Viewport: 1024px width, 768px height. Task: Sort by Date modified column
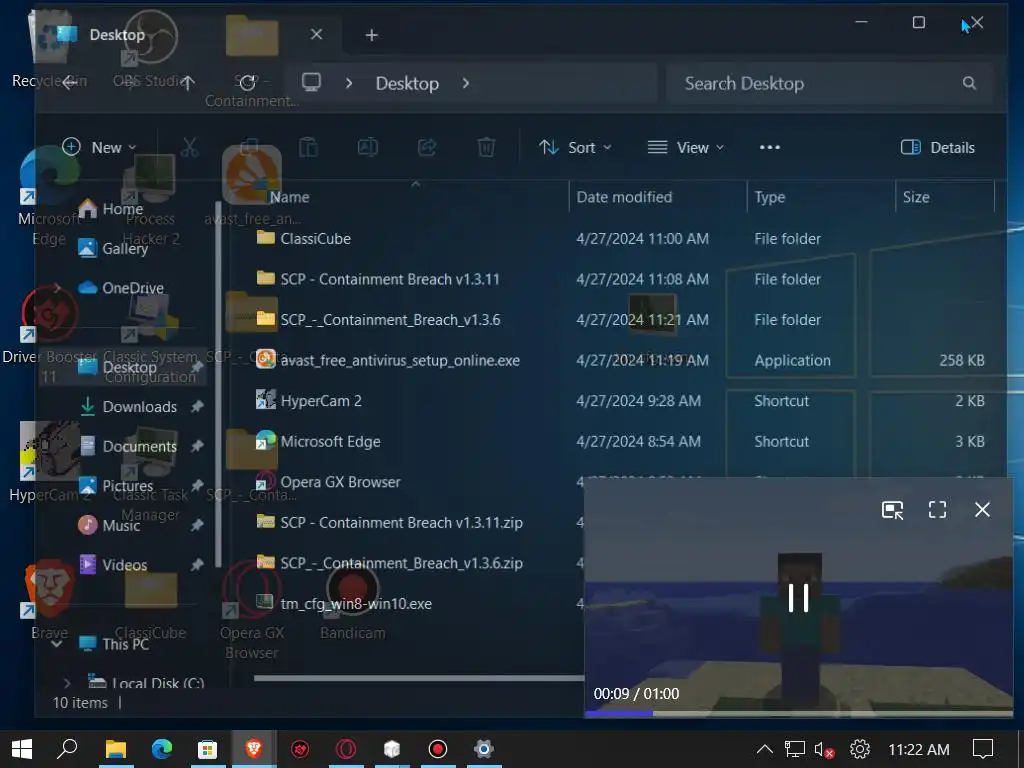tap(624, 197)
